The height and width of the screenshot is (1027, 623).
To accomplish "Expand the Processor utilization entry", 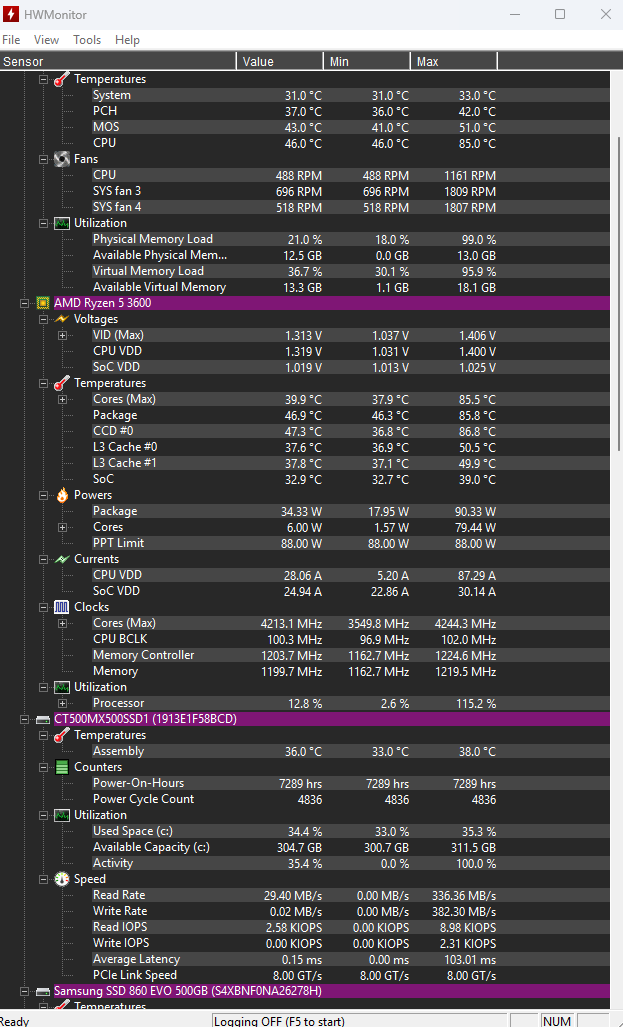I will (x=62, y=703).
